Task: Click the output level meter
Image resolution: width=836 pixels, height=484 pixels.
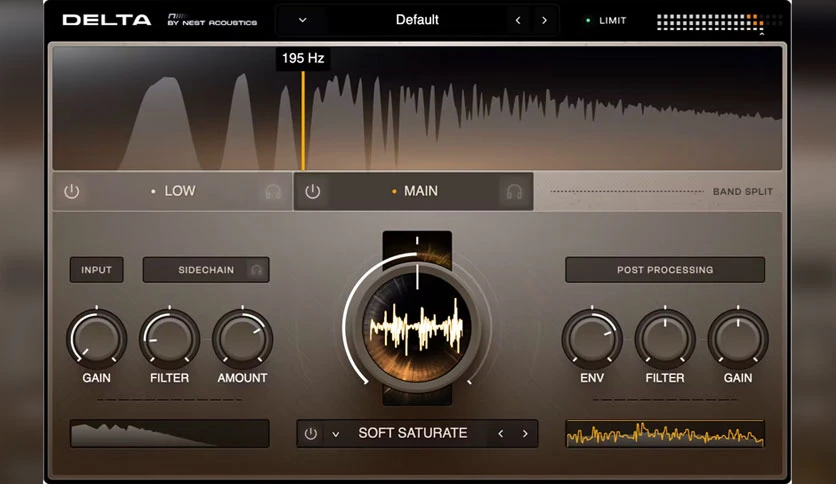Action: coord(719,22)
